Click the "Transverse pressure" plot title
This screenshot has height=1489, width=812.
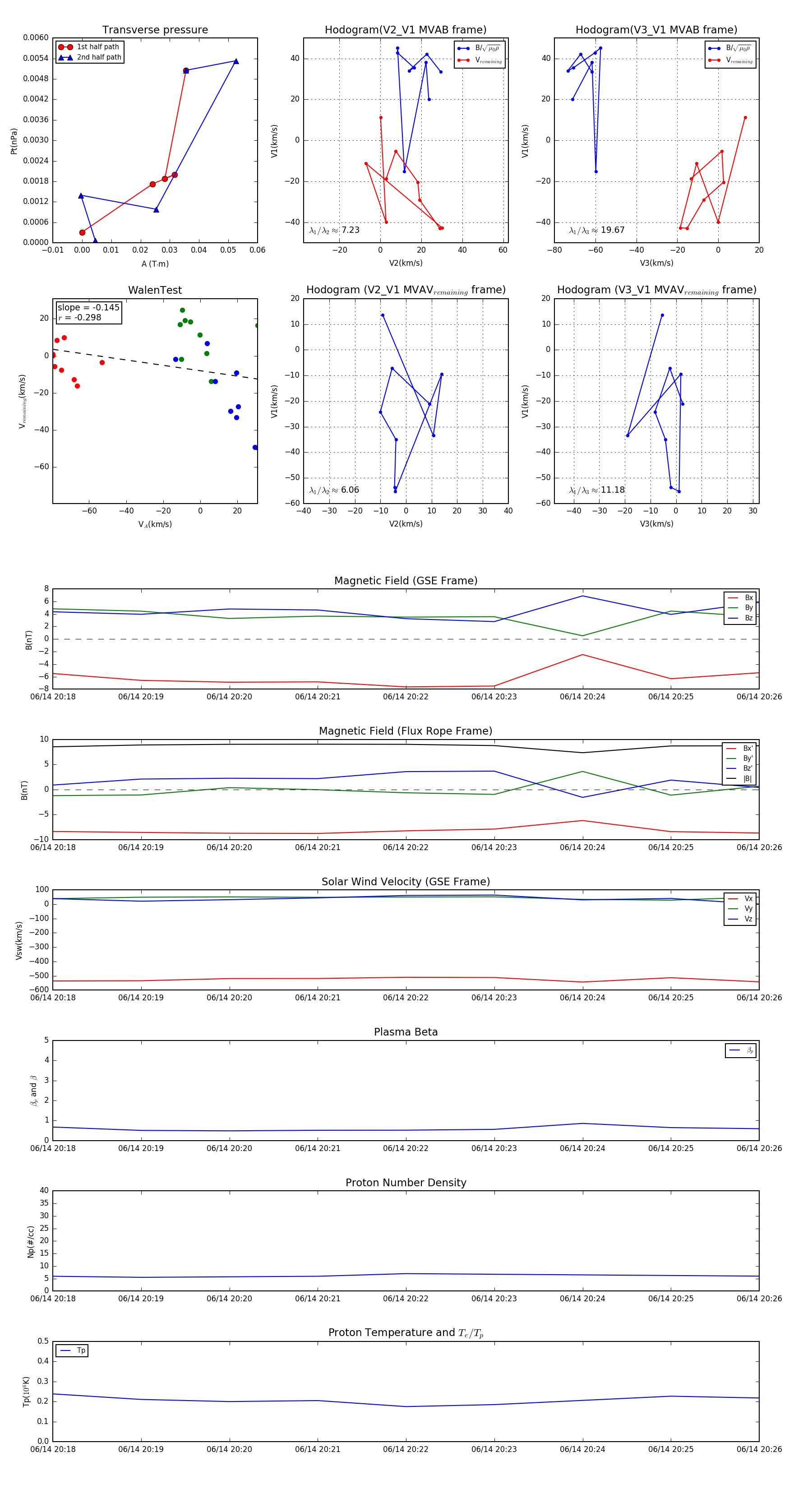tap(155, 30)
